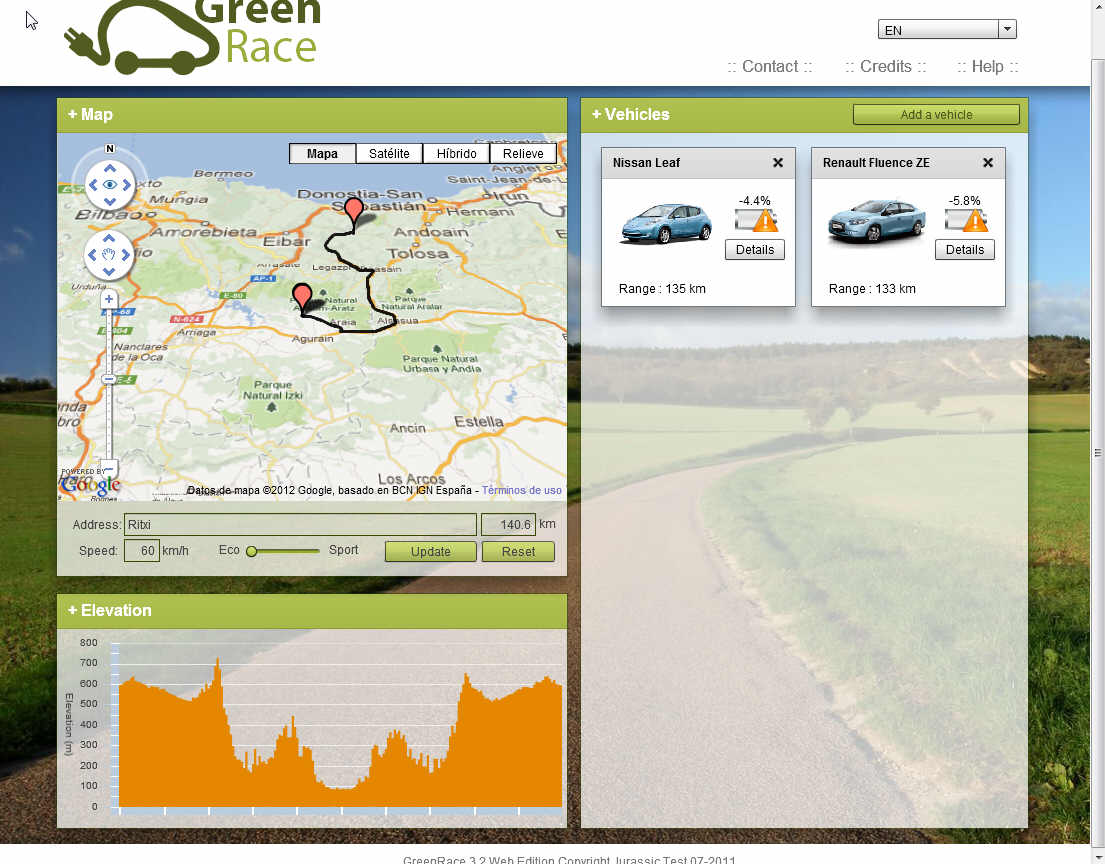Click 'Tolosa' label on the map

pyautogui.click(x=417, y=253)
